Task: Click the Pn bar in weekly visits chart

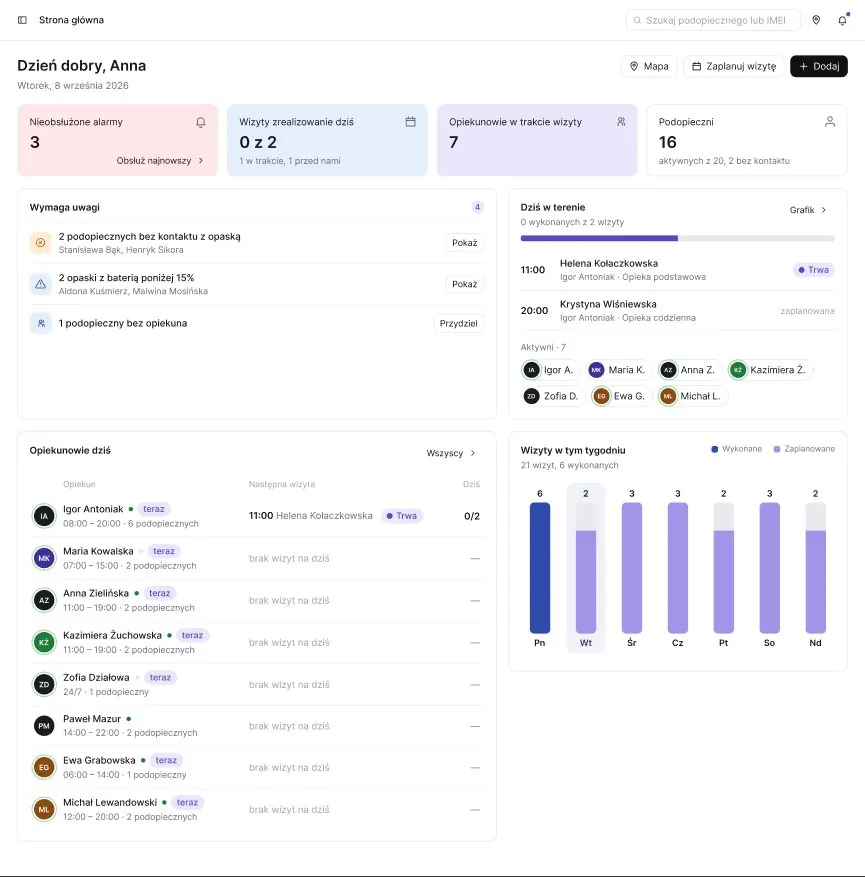Action: pyautogui.click(x=540, y=568)
